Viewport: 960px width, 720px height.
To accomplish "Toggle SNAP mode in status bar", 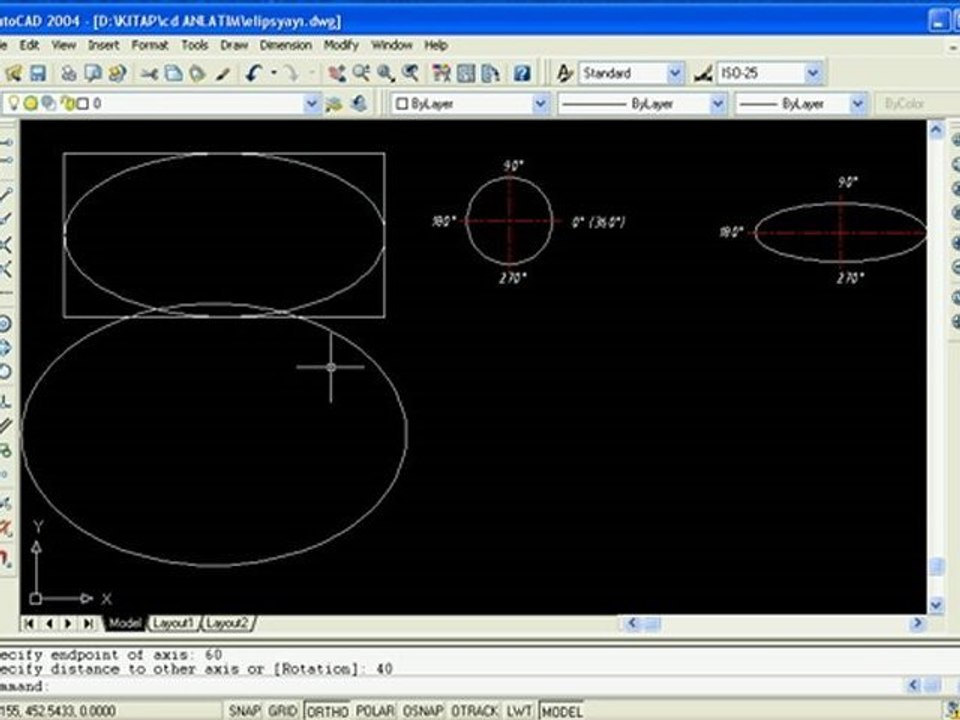I will click(244, 711).
